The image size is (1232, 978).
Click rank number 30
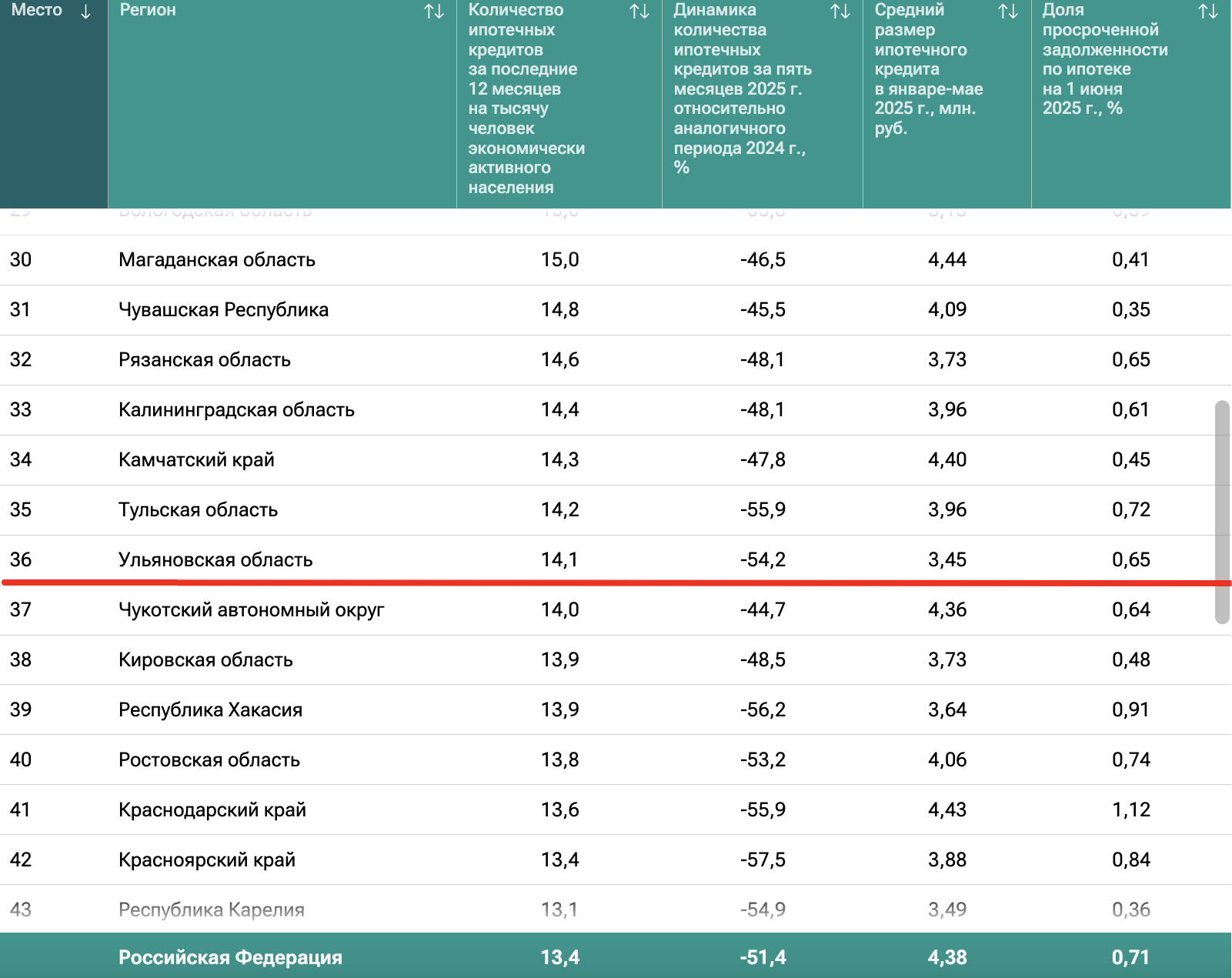coord(21,260)
